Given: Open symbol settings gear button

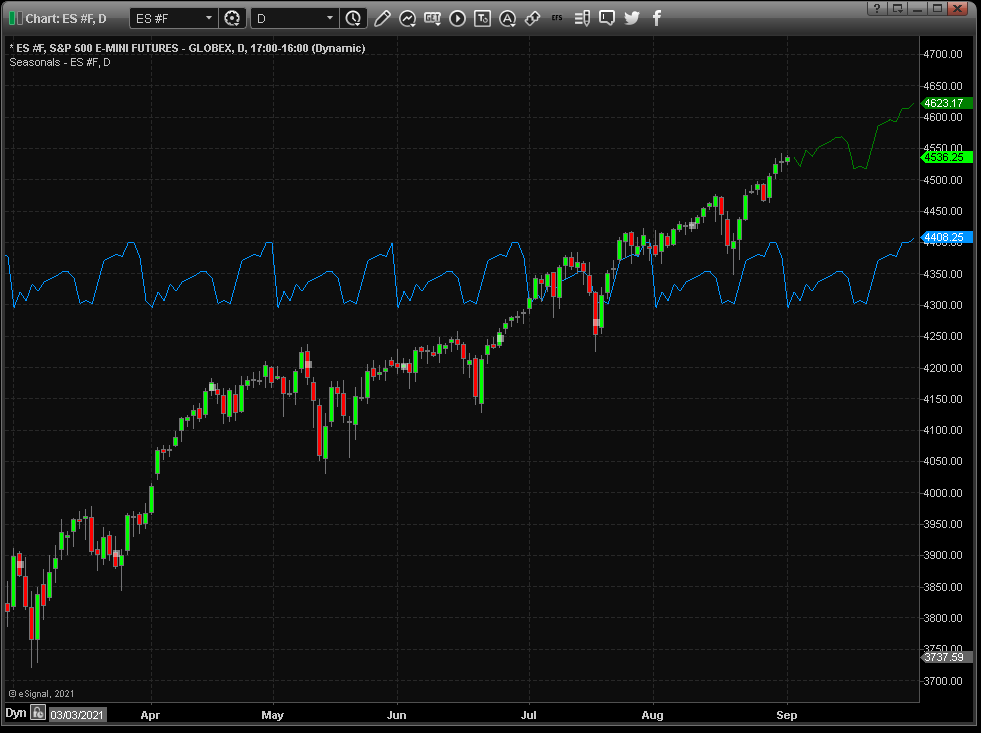Looking at the screenshot, I should pyautogui.click(x=232, y=19).
